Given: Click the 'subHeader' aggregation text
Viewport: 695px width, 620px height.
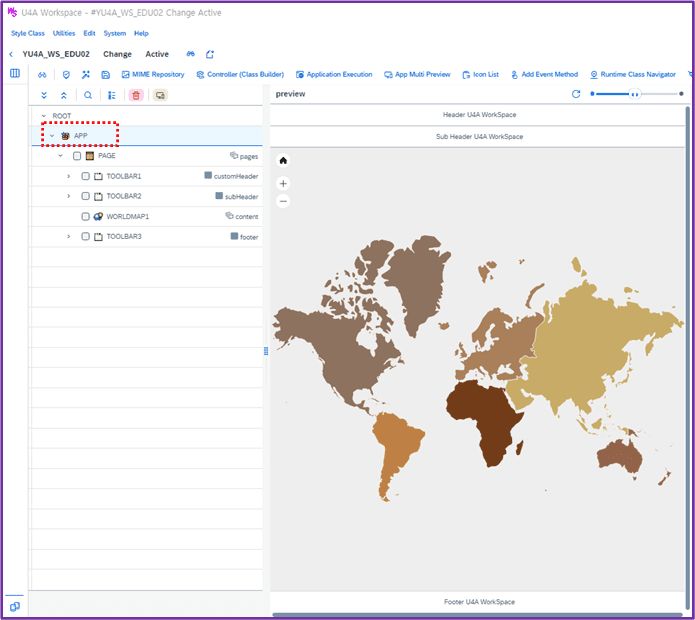Looking at the screenshot, I should coord(241,196).
